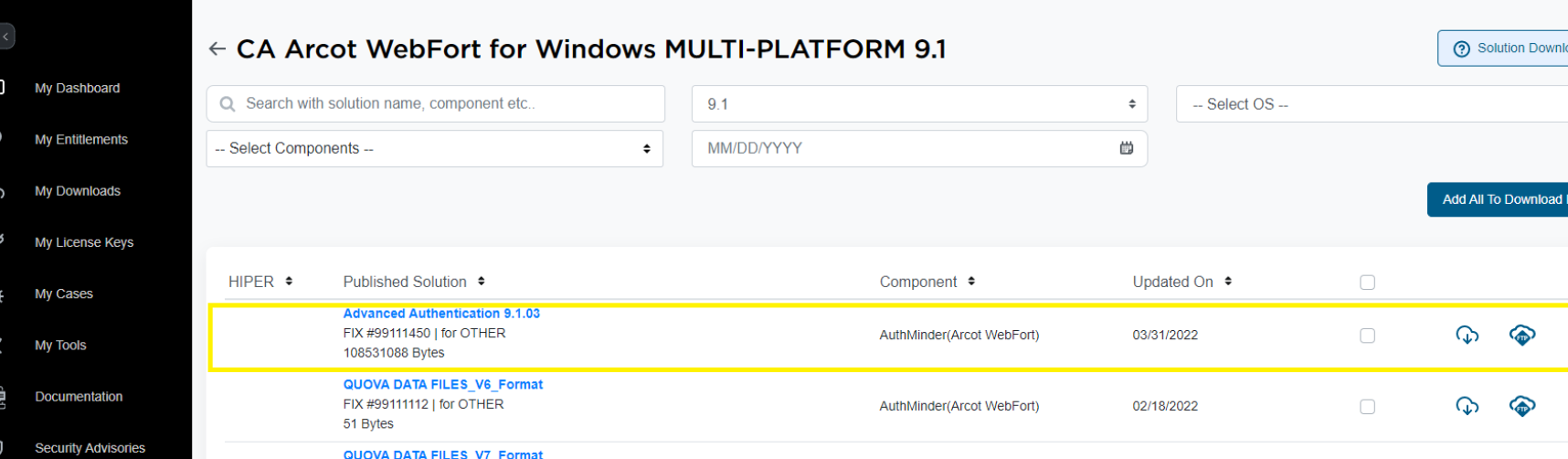1568x459 pixels.
Task: Check the box for QUOVA DATA FILES_V6_Format row
Action: (x=1367, y=406)
